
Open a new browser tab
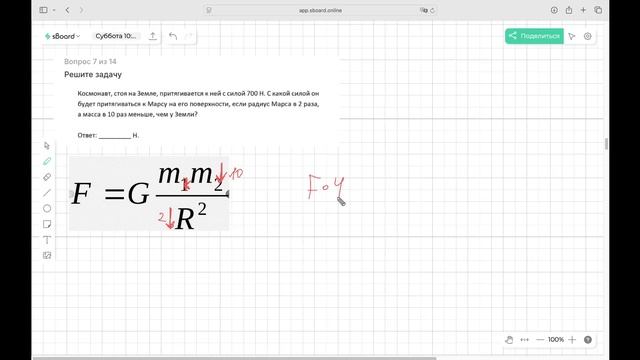click(583, 10)
